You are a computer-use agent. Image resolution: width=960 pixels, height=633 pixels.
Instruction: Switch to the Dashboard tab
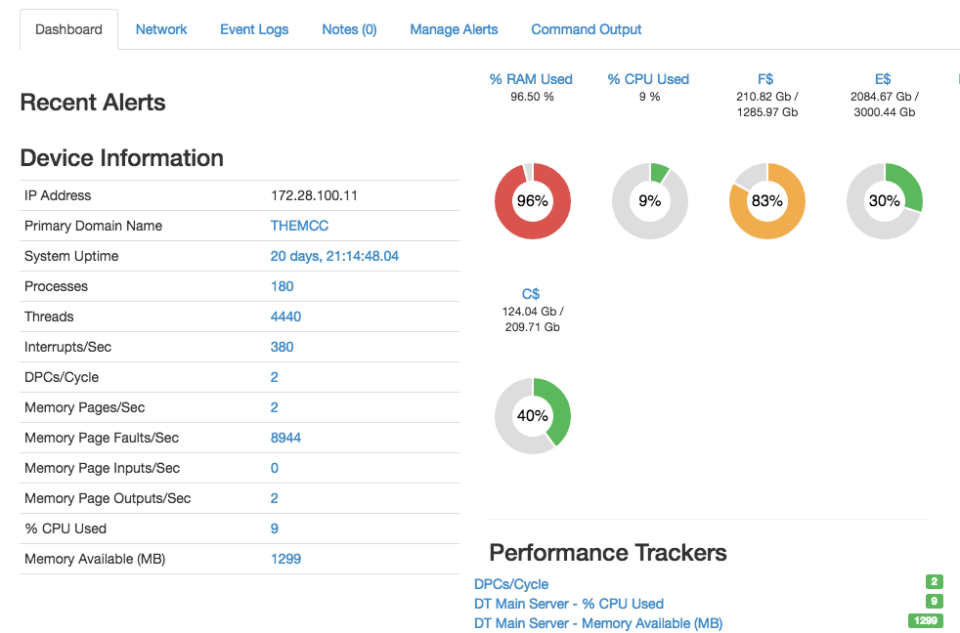69,29
